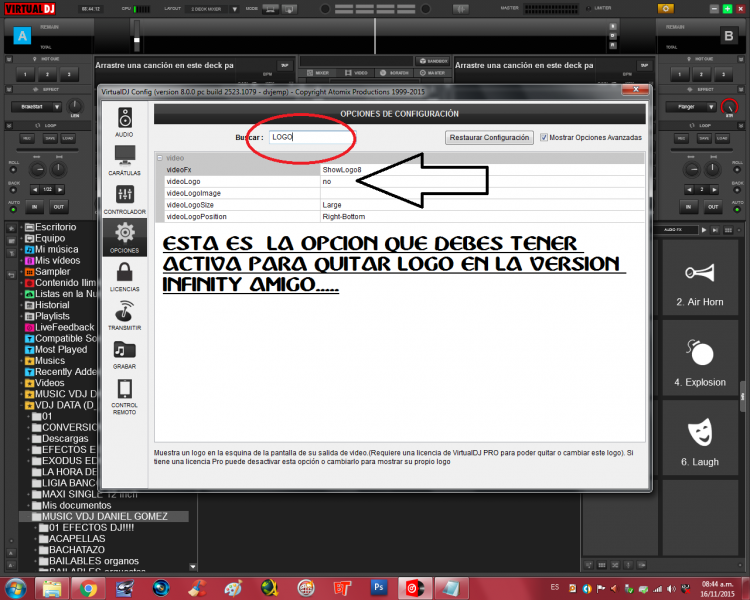This screenshot has height=600, width=750.
Task: Open Google Chrome from the taskbar
Action: click(88, 588)
